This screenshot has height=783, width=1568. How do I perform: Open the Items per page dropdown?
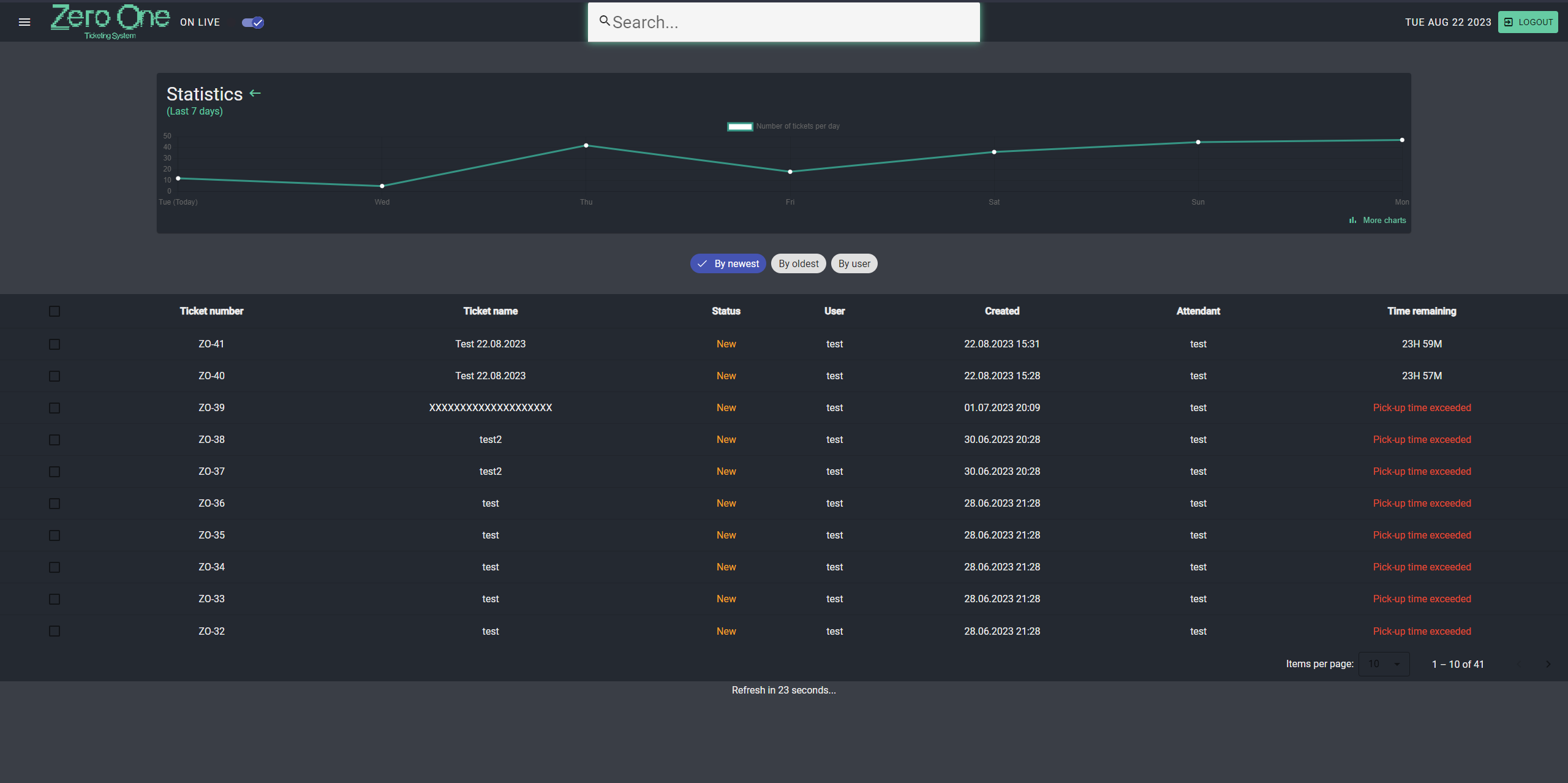pyautogui.click(x=1384, y=664)
